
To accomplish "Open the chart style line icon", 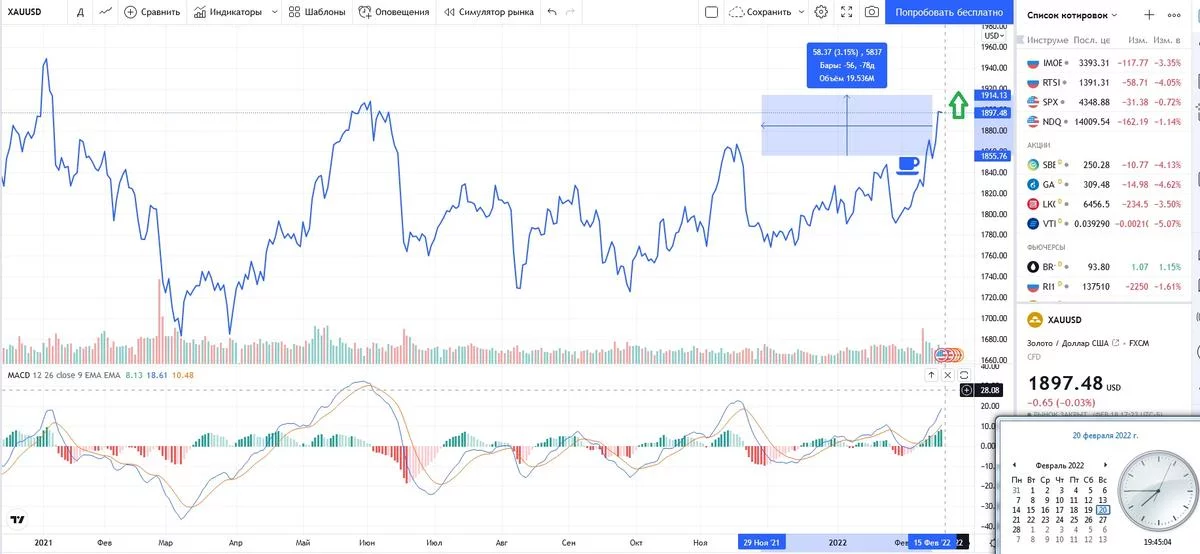I will click(105, 13).
